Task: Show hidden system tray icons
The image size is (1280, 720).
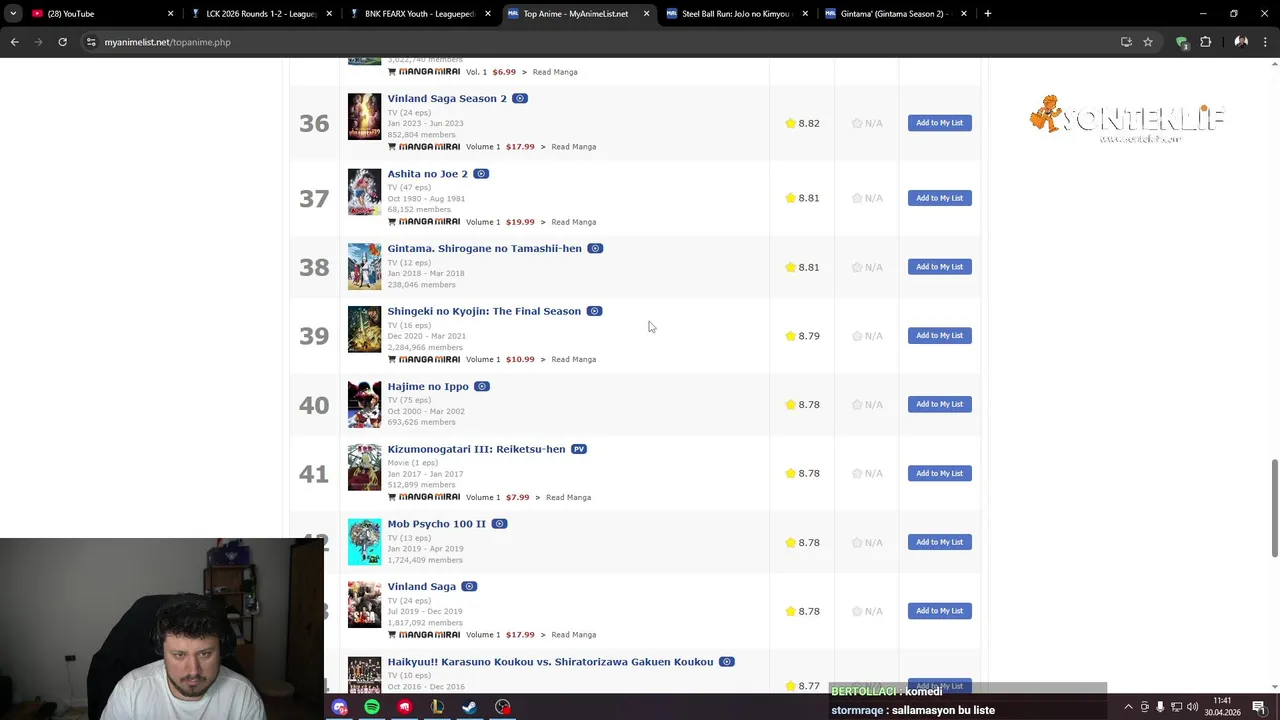Action: pyautogui.click(x=1128, y=707)
